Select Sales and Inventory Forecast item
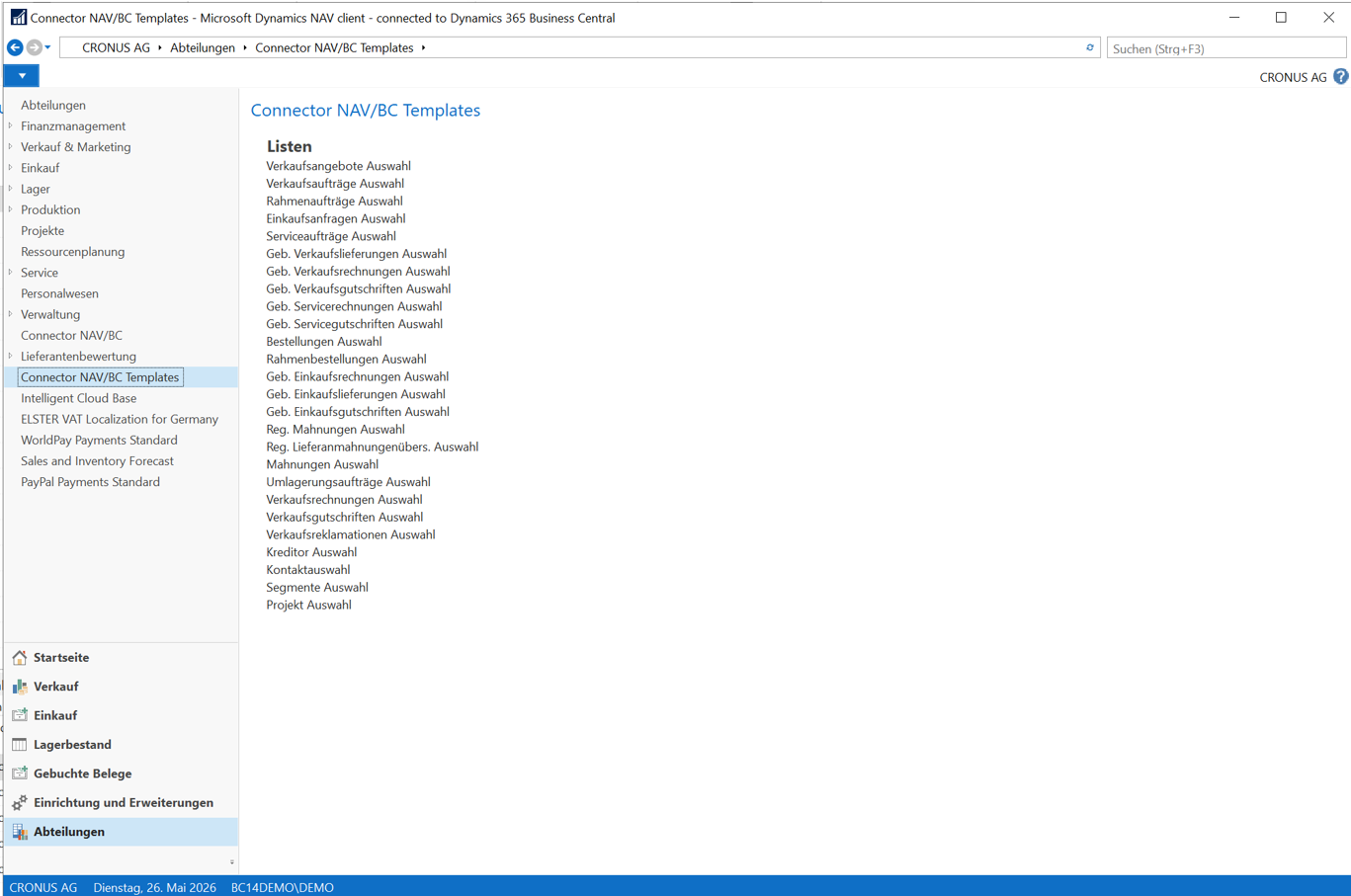Viewport: 1351px width, 896px height. (x=97, y=460)
